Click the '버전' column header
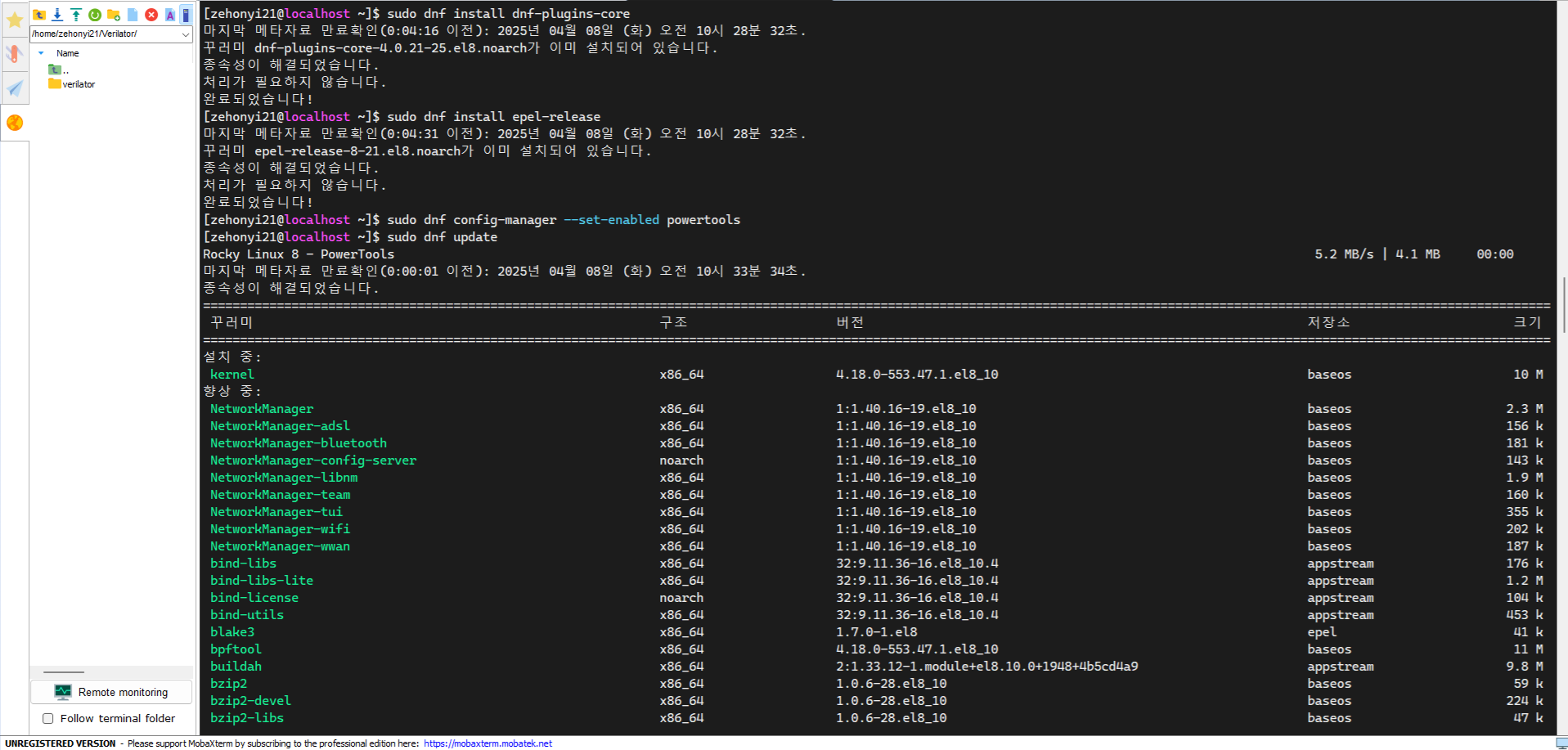Screen dimensions: 1568x750 850,322
